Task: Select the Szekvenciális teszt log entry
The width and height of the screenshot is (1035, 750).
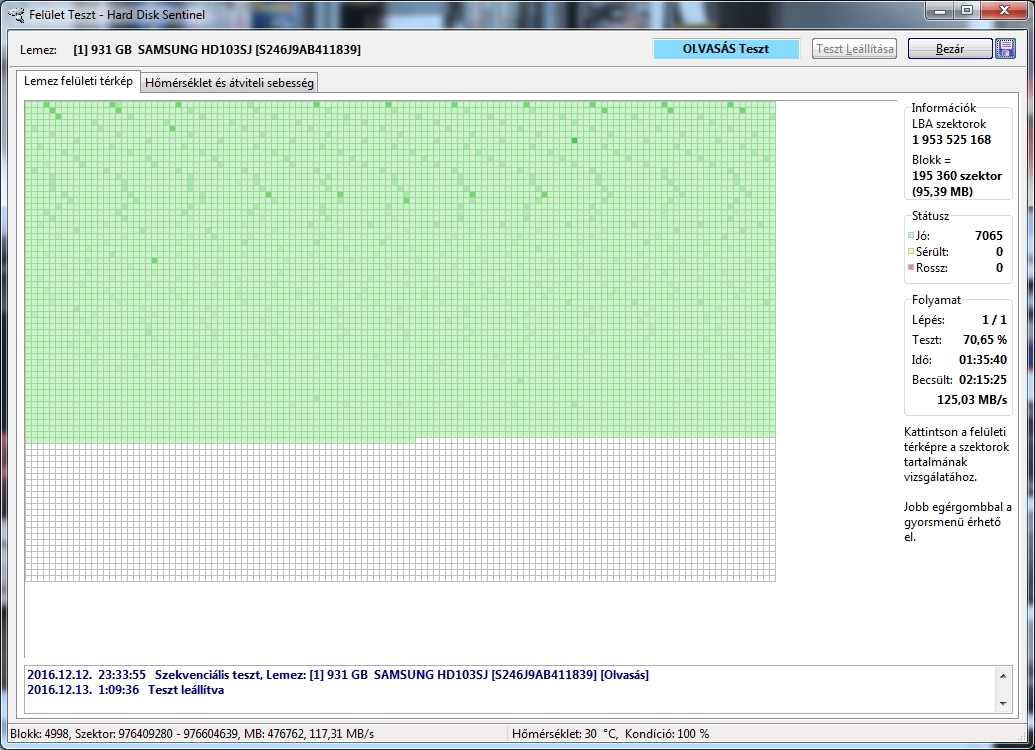Action: [x=338, y=675]
